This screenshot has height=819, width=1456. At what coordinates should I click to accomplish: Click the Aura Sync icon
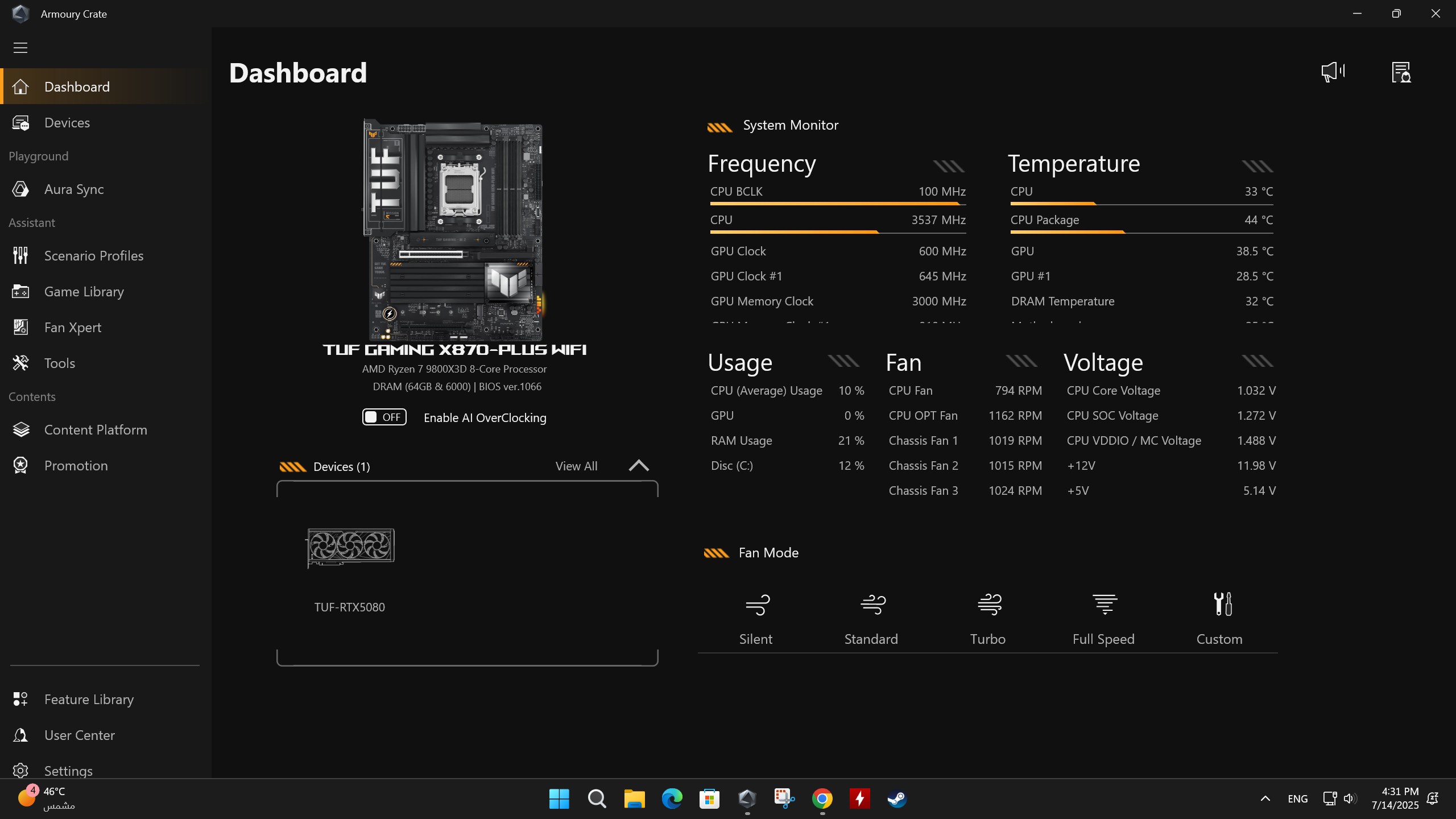pos(20,189)
